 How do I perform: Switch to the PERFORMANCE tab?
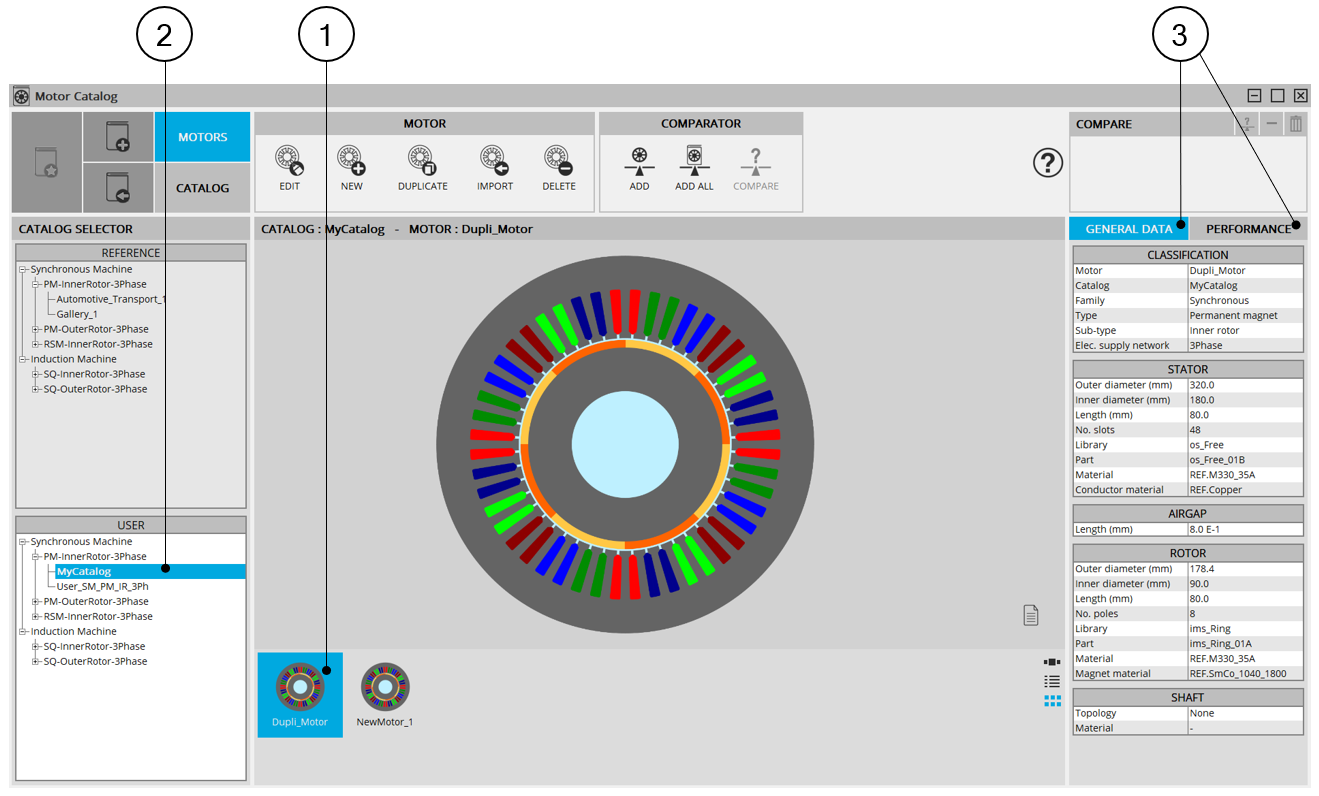click(1247, 229)
